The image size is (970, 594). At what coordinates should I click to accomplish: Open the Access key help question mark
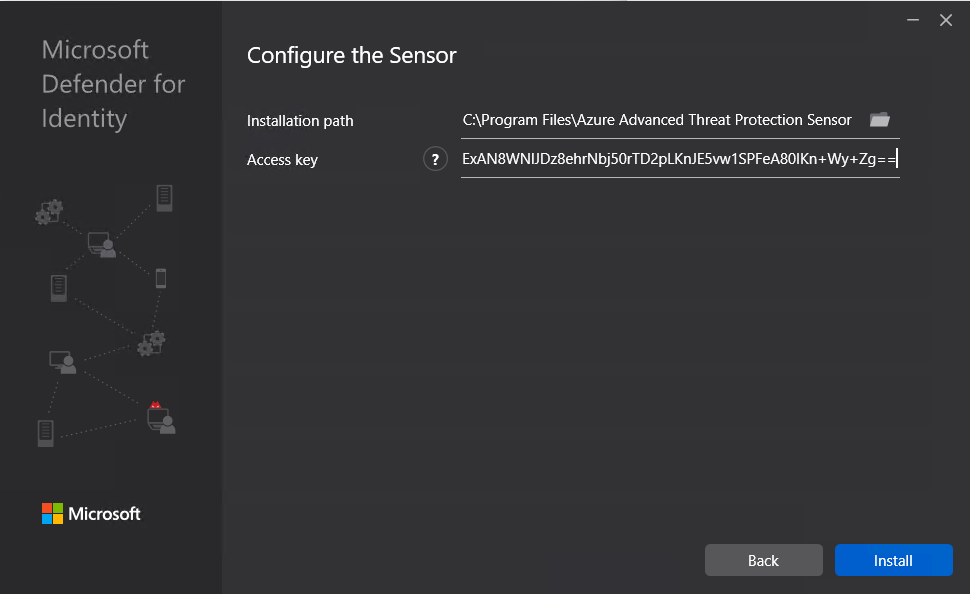coord(435,159)
